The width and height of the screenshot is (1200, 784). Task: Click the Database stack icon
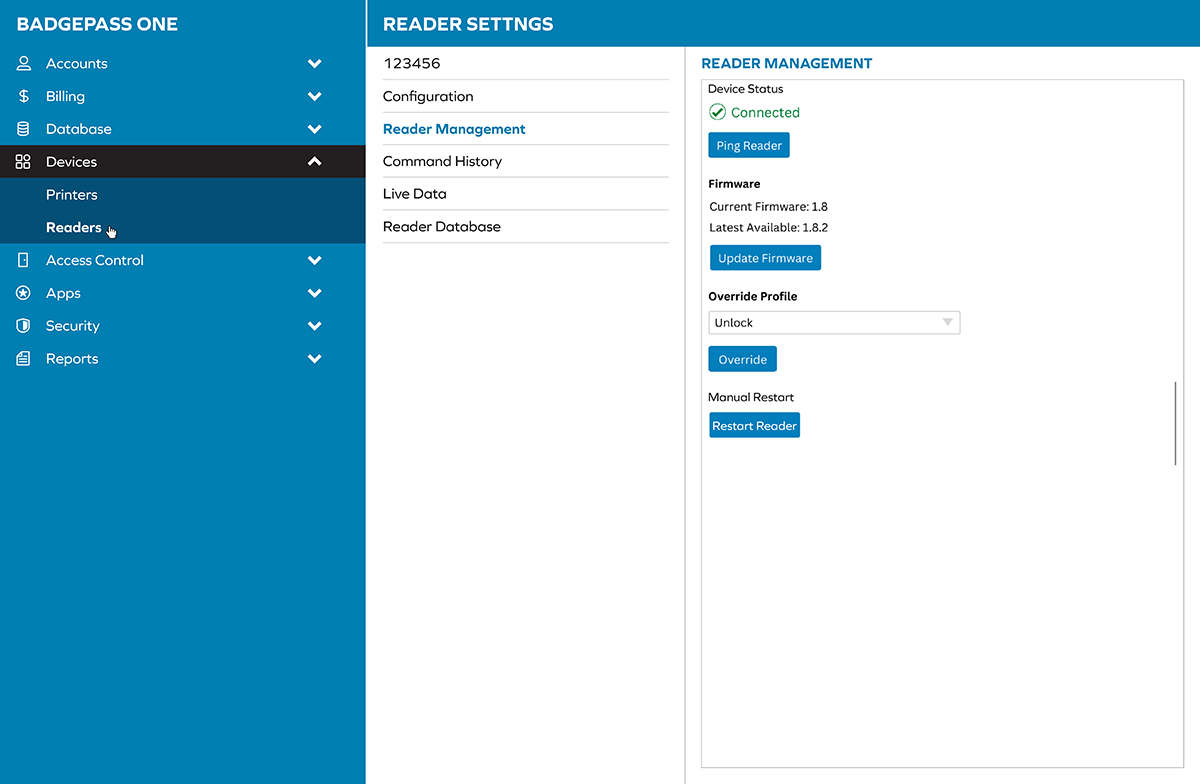pos(24,129)
